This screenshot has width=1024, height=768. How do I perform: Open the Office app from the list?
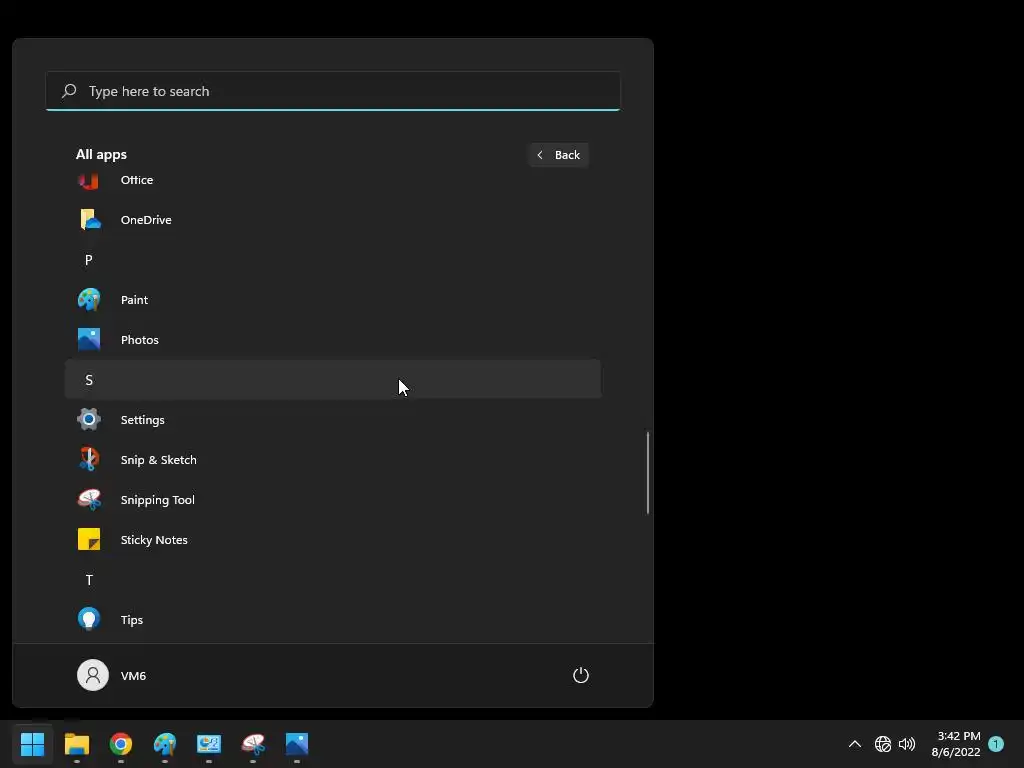(x=332, y=180)
